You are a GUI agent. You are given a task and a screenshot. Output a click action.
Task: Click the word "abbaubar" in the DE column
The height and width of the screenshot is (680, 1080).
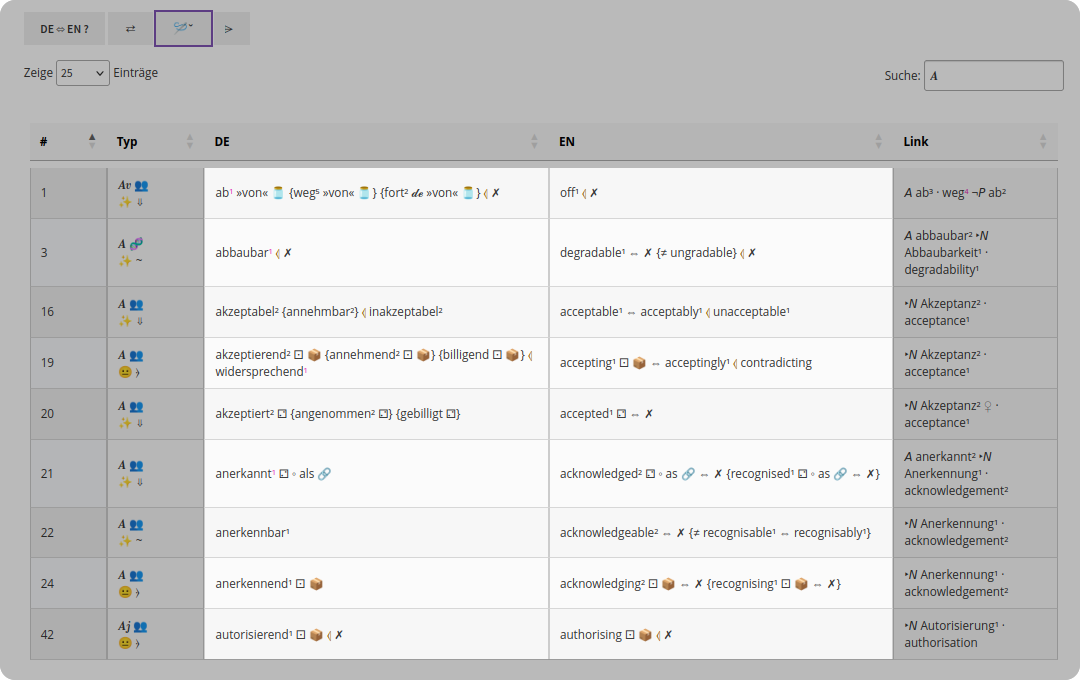pos(242,253)
